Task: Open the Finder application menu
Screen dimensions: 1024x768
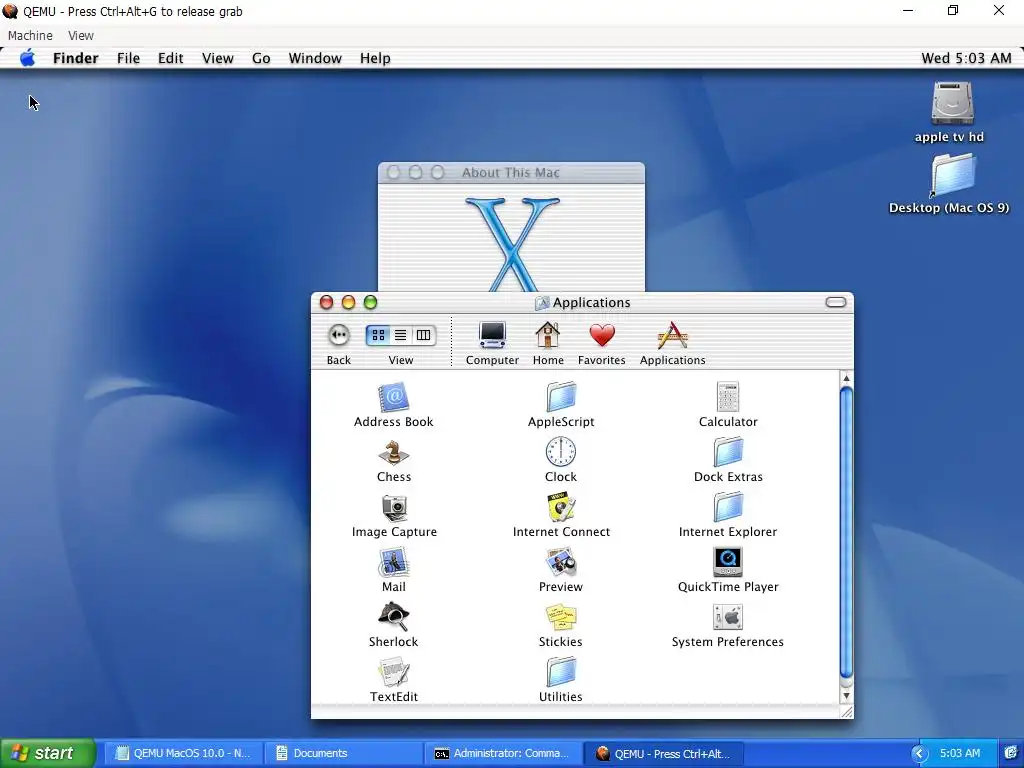Action: (x=76, y=58)
